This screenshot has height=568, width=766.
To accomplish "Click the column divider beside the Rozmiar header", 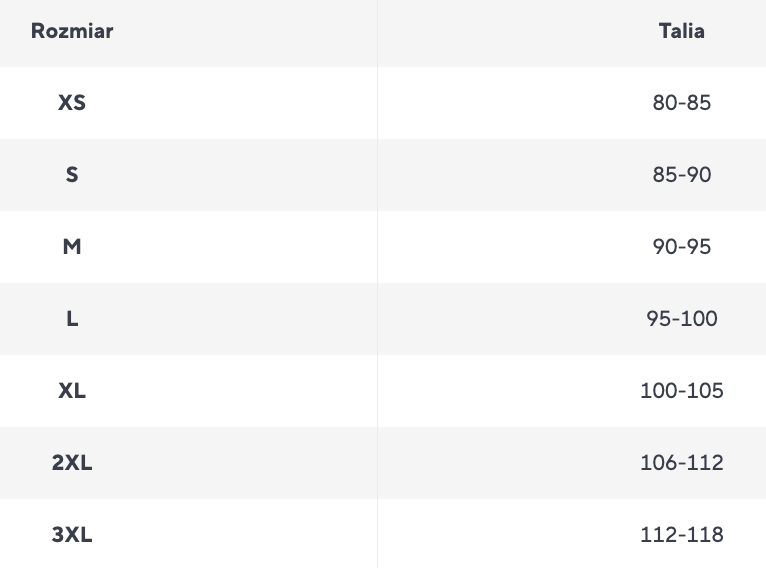I will point(377,33).
